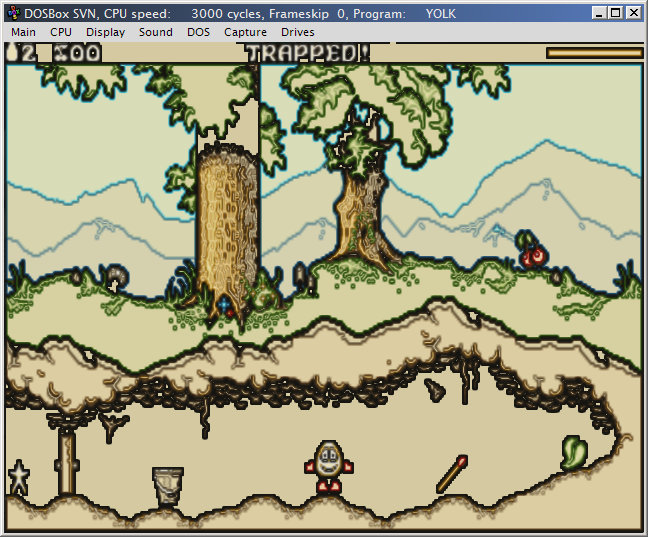
Task: Open the Sound menu
Action: point(155,32)
